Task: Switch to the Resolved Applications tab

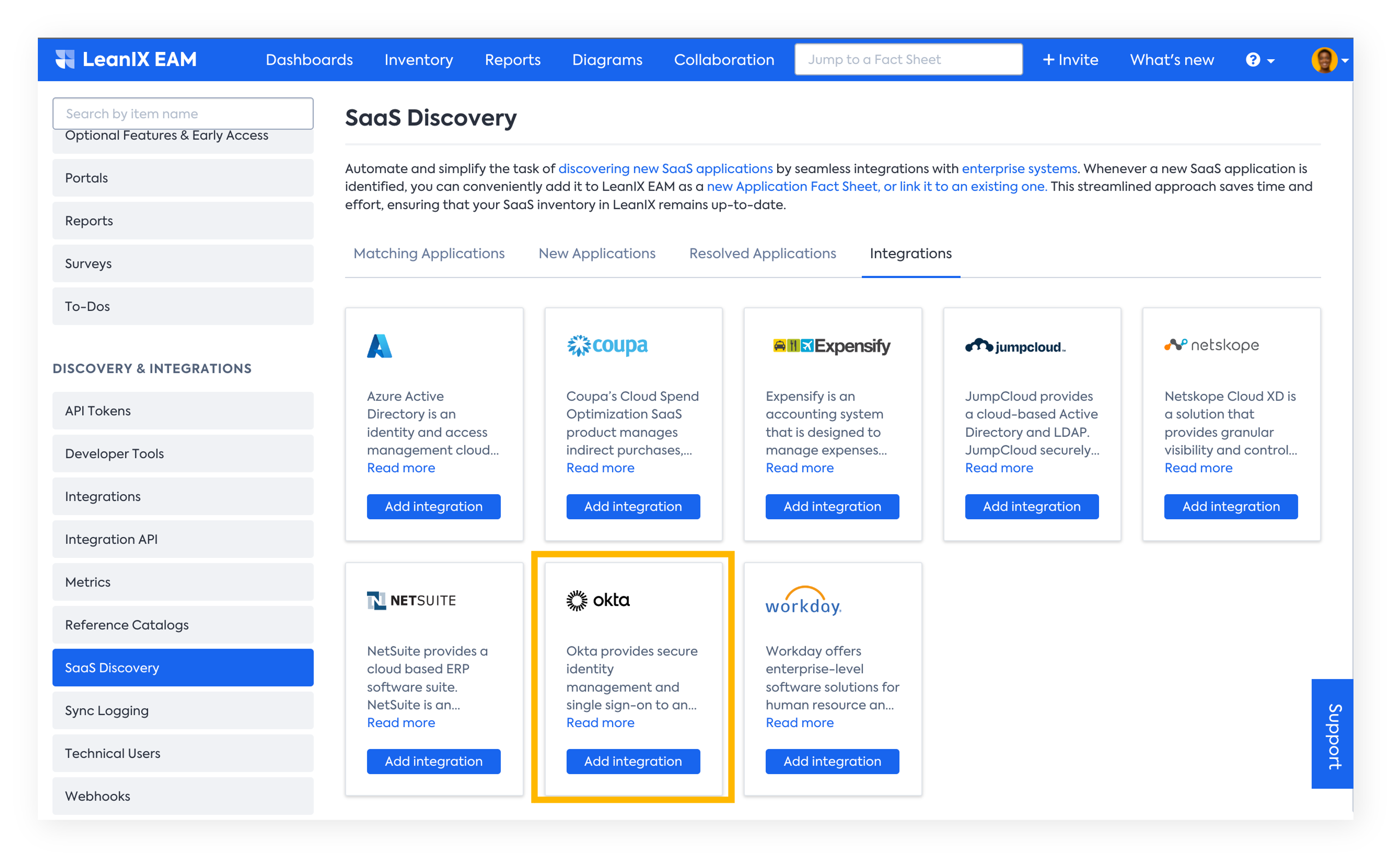Action: click(762, 253)
